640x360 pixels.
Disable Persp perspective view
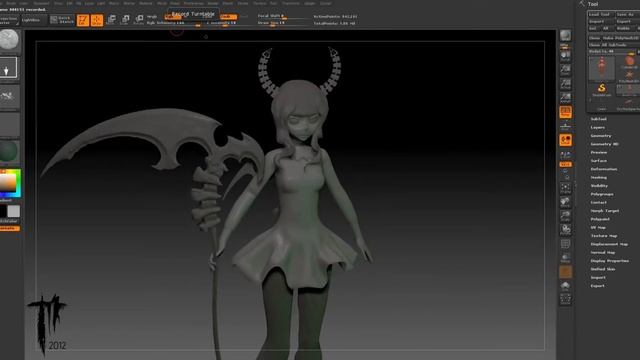pyautogui.click(x=565, y=112)
